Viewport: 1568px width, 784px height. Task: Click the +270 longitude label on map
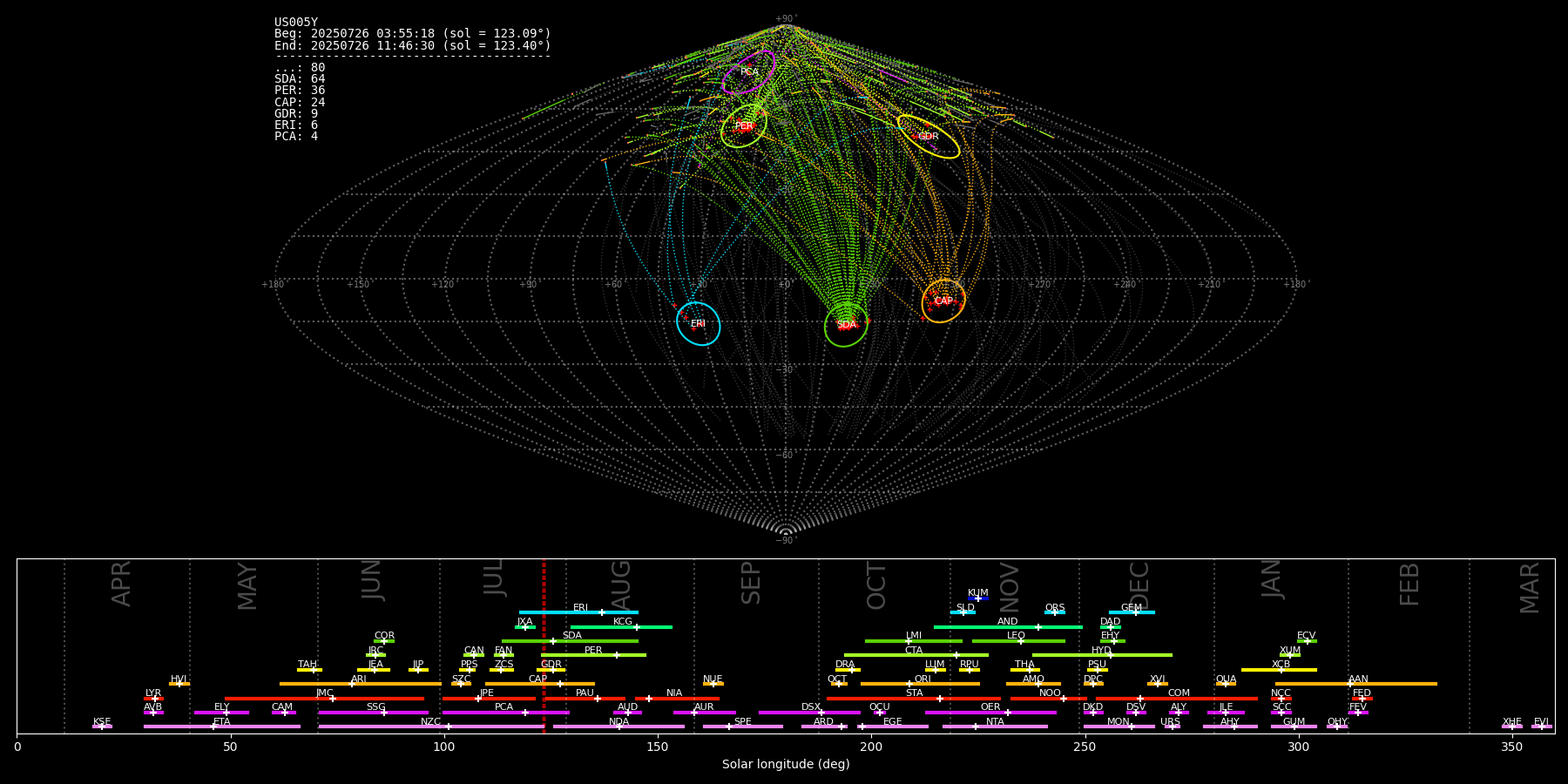(1039, 284)
